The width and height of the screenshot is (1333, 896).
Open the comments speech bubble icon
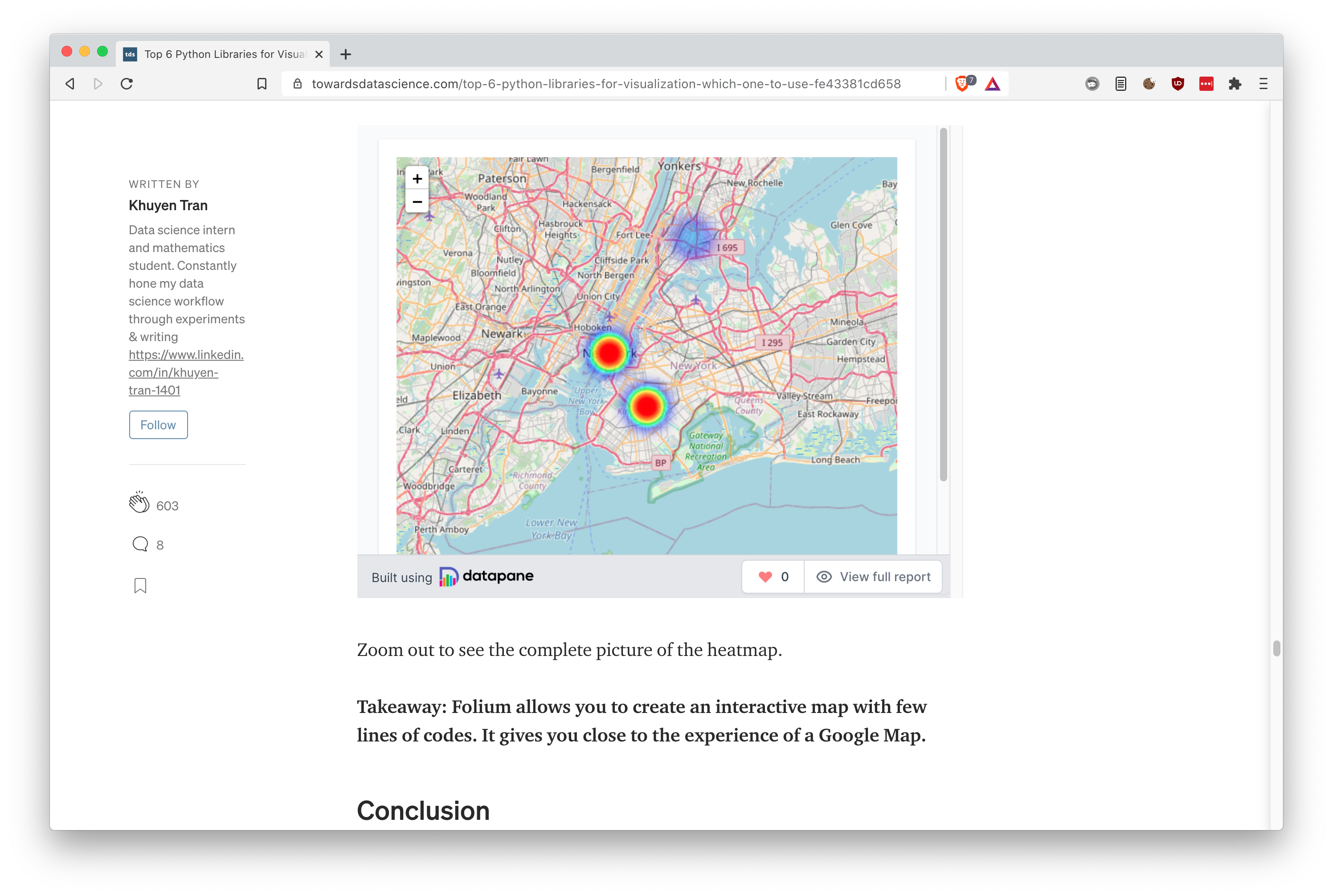(140, 544)
